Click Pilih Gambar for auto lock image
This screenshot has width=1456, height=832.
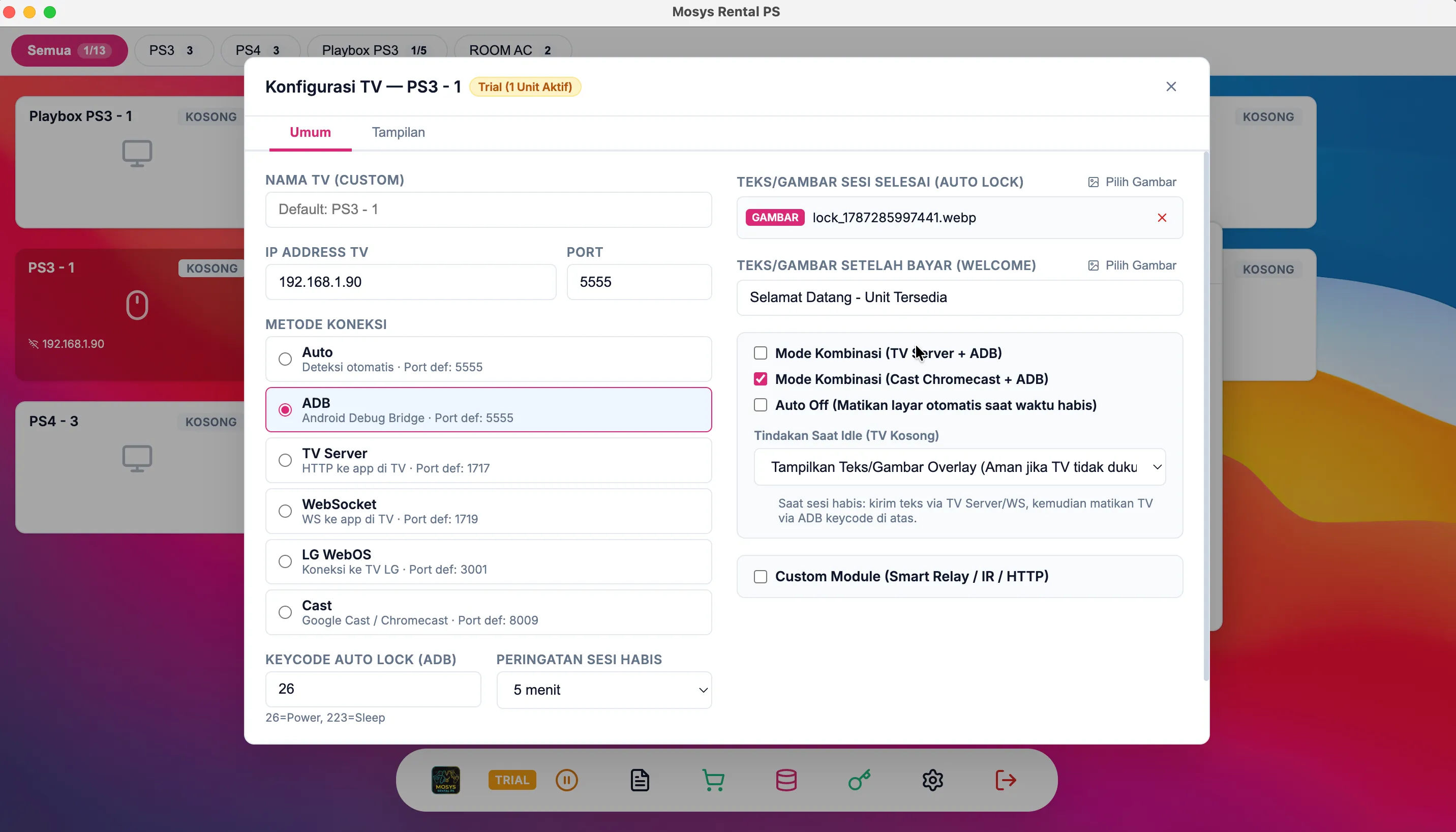1132,182
